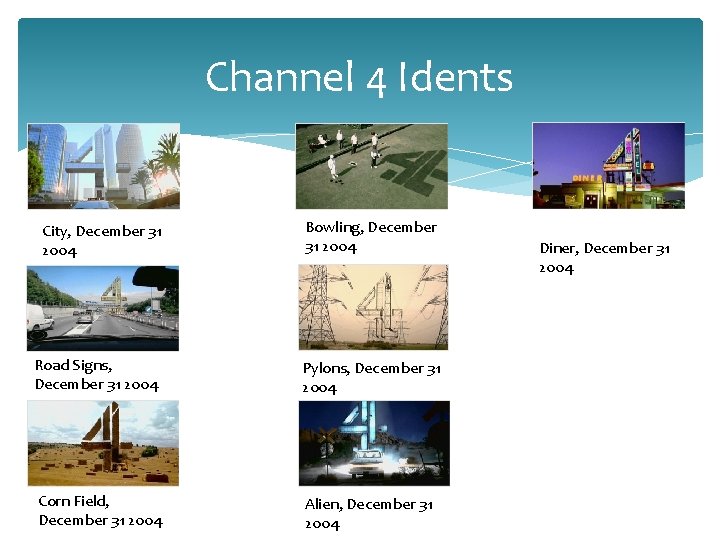Image resolution: width=720 pixels, height=540 pixels.
Task: Click the 'Pylons, December 31 2004' caption
Action: coord(371,378)
